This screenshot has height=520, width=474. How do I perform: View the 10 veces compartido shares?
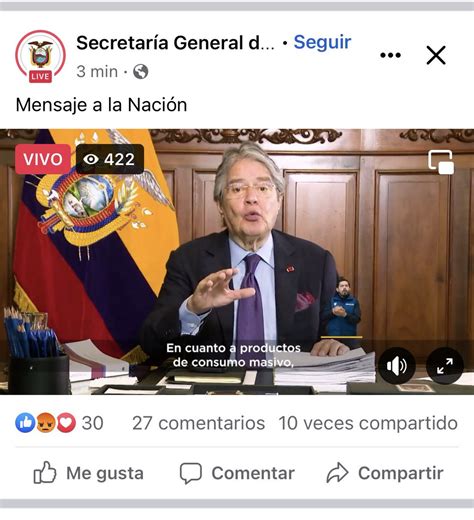coord(368,423)
